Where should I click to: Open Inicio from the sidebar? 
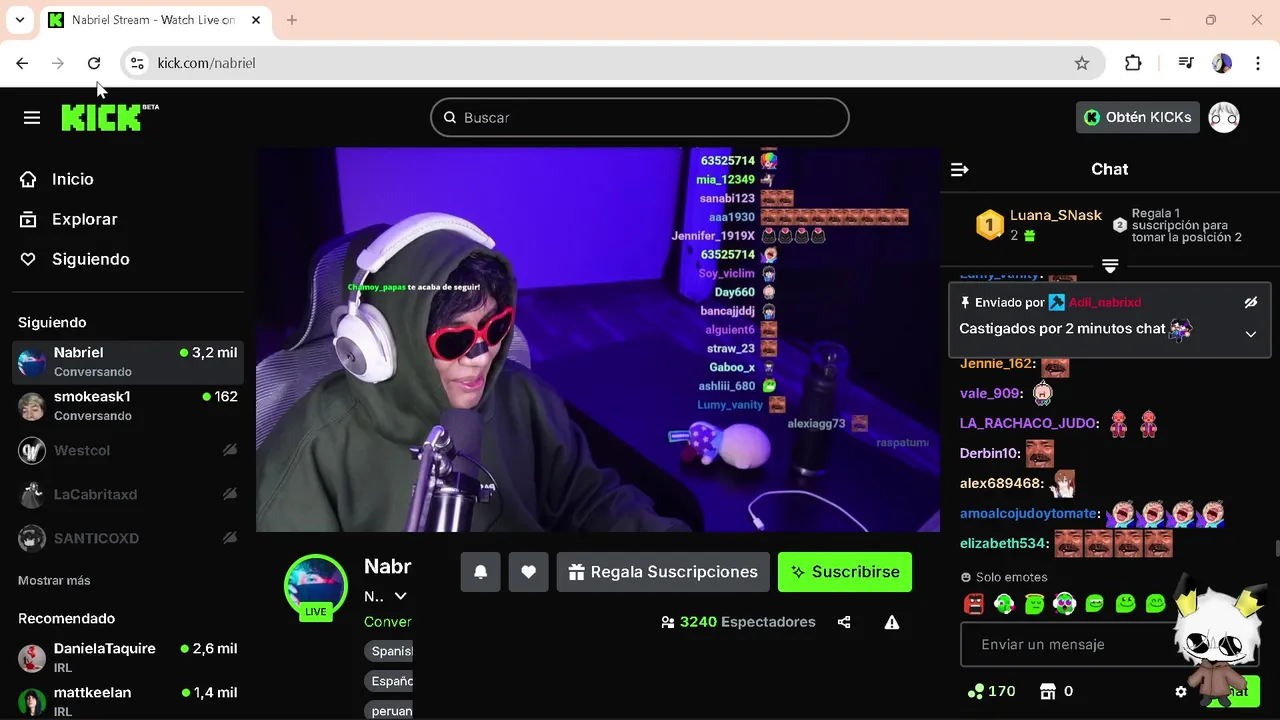(x=73, y=179)
